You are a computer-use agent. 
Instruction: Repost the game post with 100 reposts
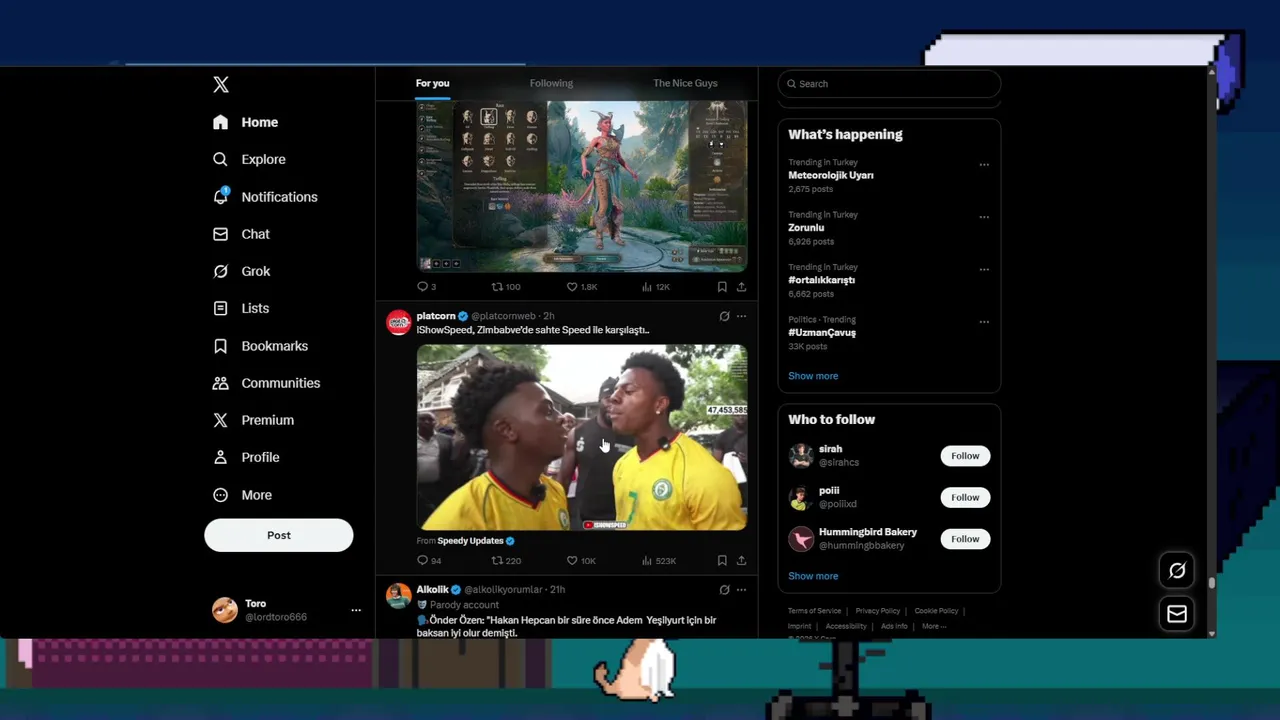[x=506, y=287]
